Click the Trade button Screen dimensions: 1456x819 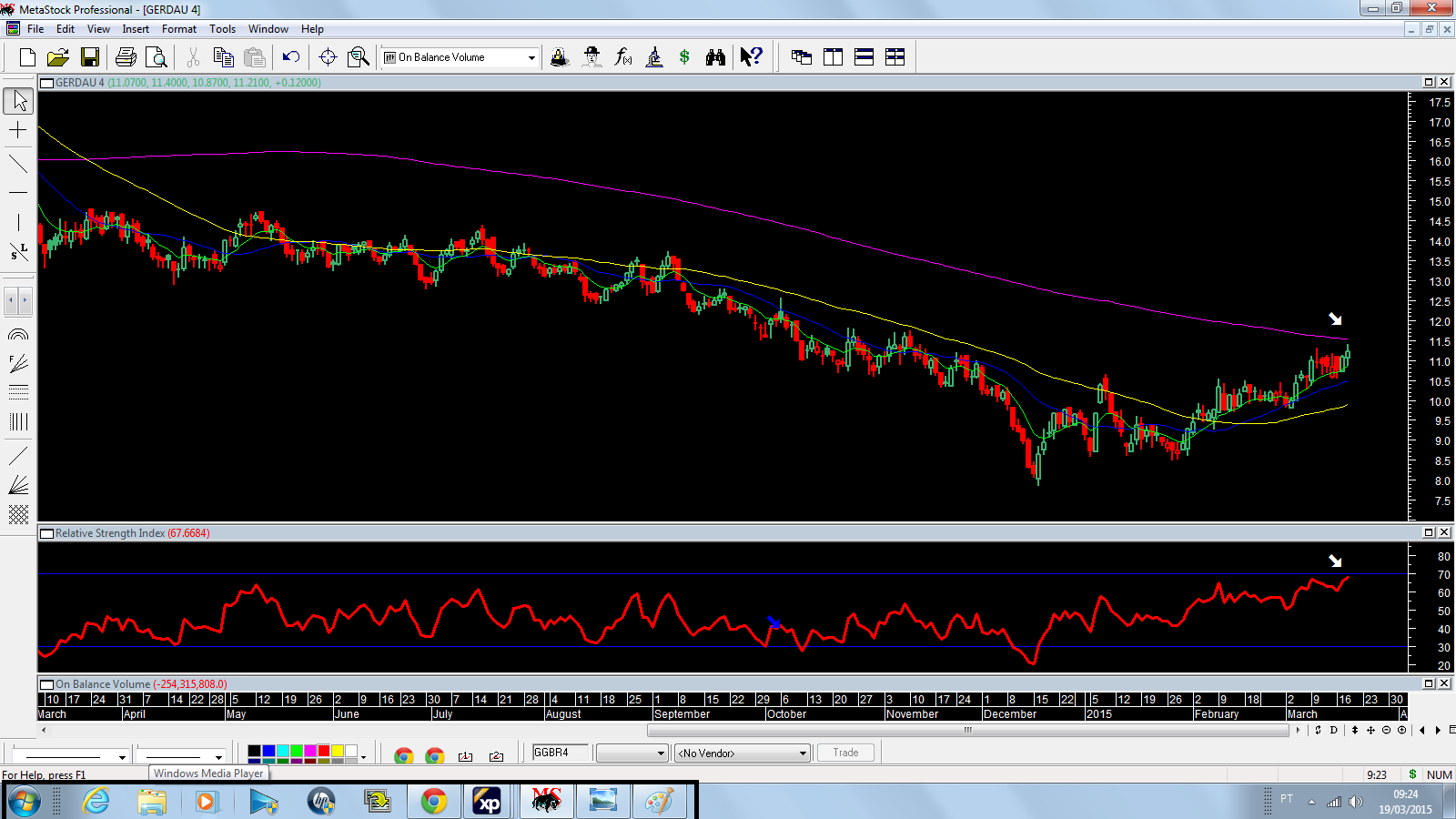click(x=845, y=753)
